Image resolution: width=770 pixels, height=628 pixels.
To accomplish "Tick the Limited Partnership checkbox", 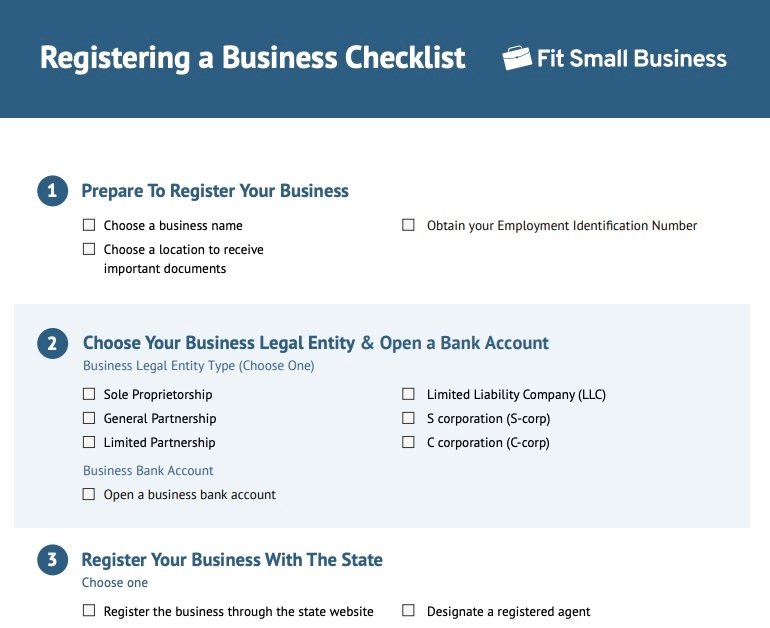I will (89, 442).
